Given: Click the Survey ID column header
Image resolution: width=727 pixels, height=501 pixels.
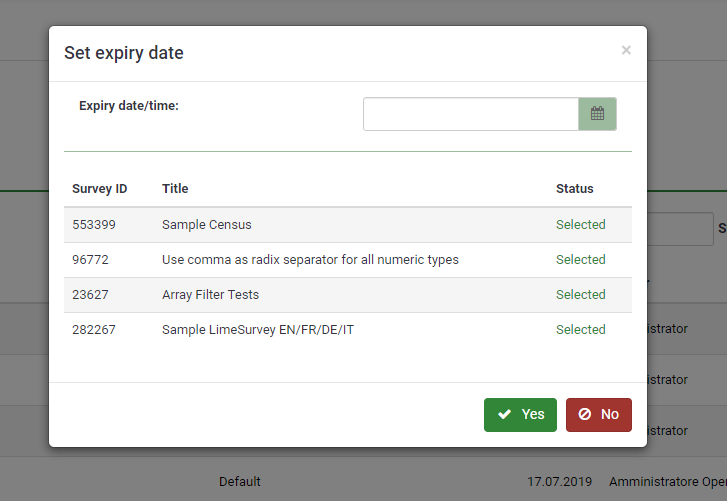Looking at the screenshot, I should pyautogui.click(x=99, y=188).
